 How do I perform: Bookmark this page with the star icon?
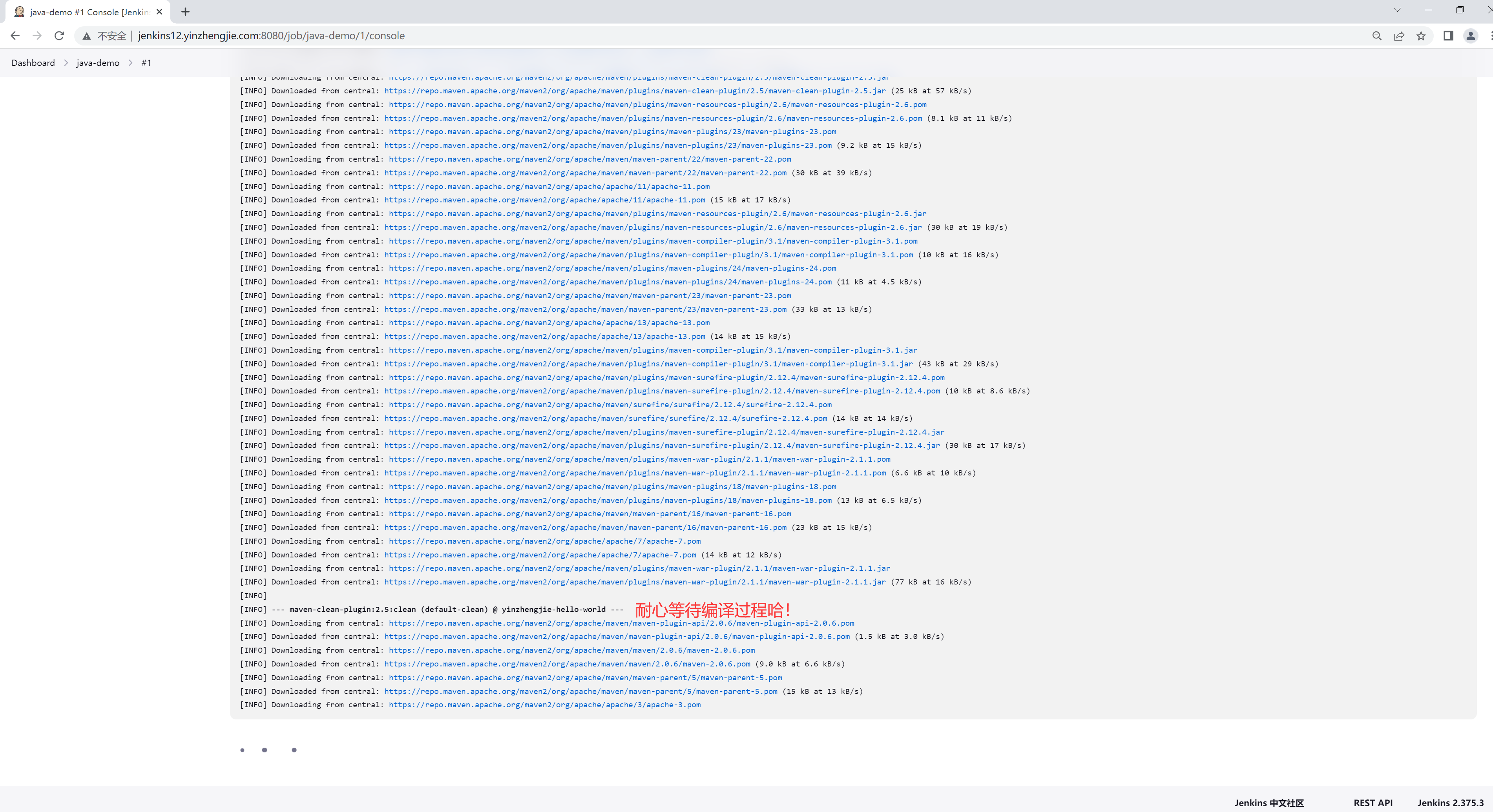click(x=1421, y=36)
